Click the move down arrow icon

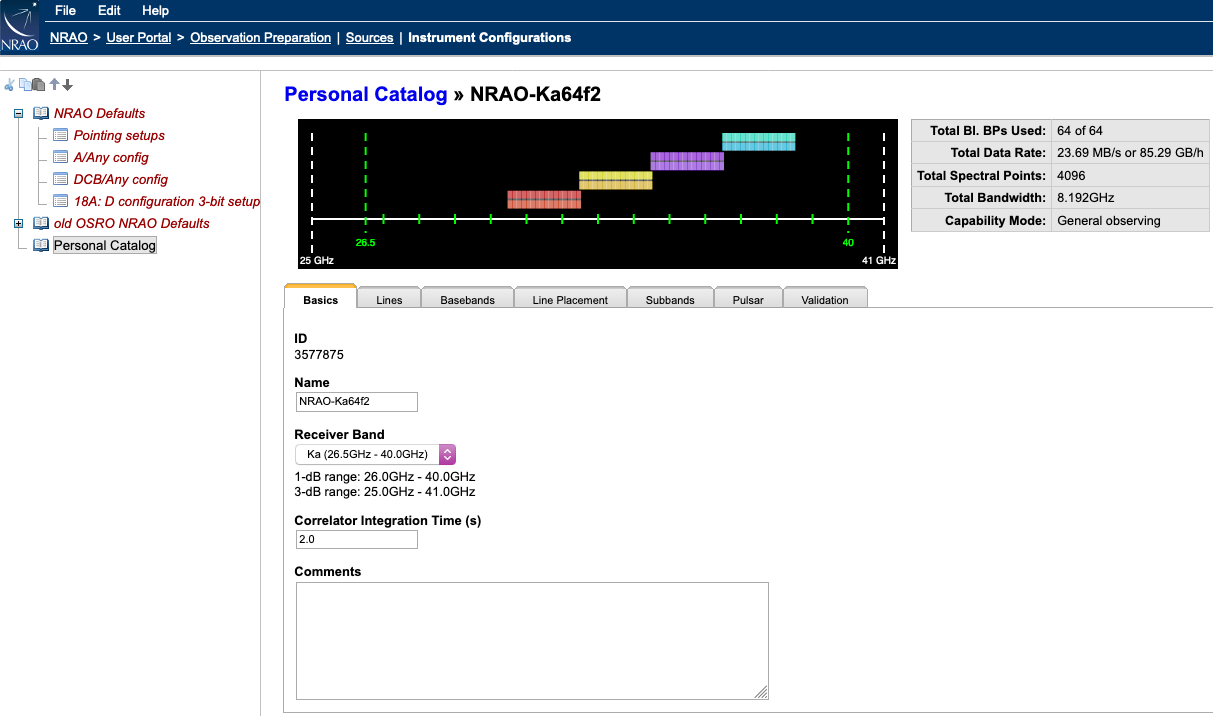[67, 85]
